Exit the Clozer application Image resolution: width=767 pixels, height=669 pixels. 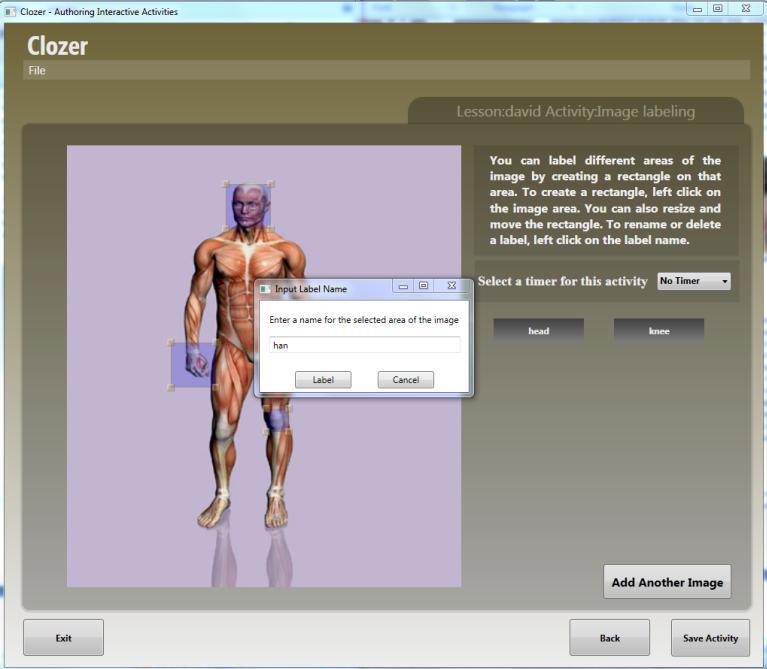tap(64, 638)
